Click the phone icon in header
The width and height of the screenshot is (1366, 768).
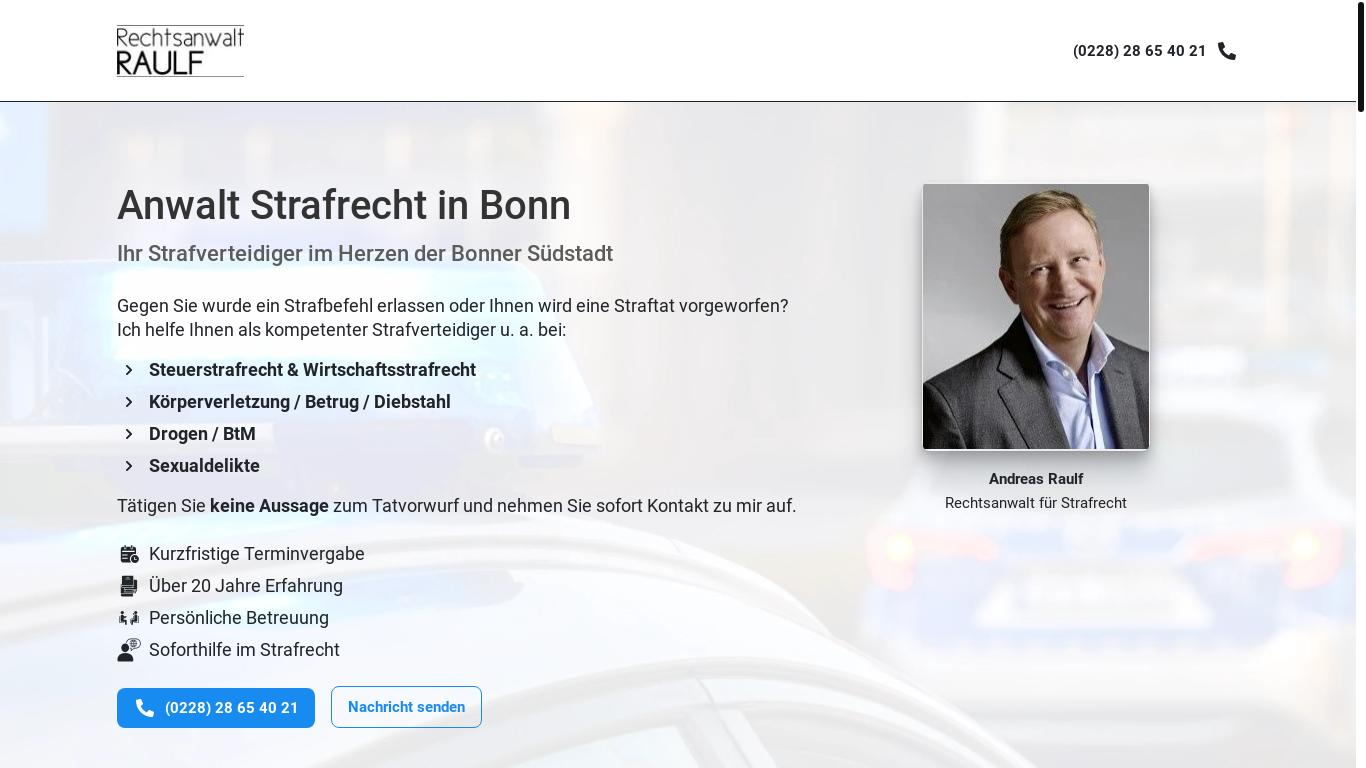(x=1227, y=51)
